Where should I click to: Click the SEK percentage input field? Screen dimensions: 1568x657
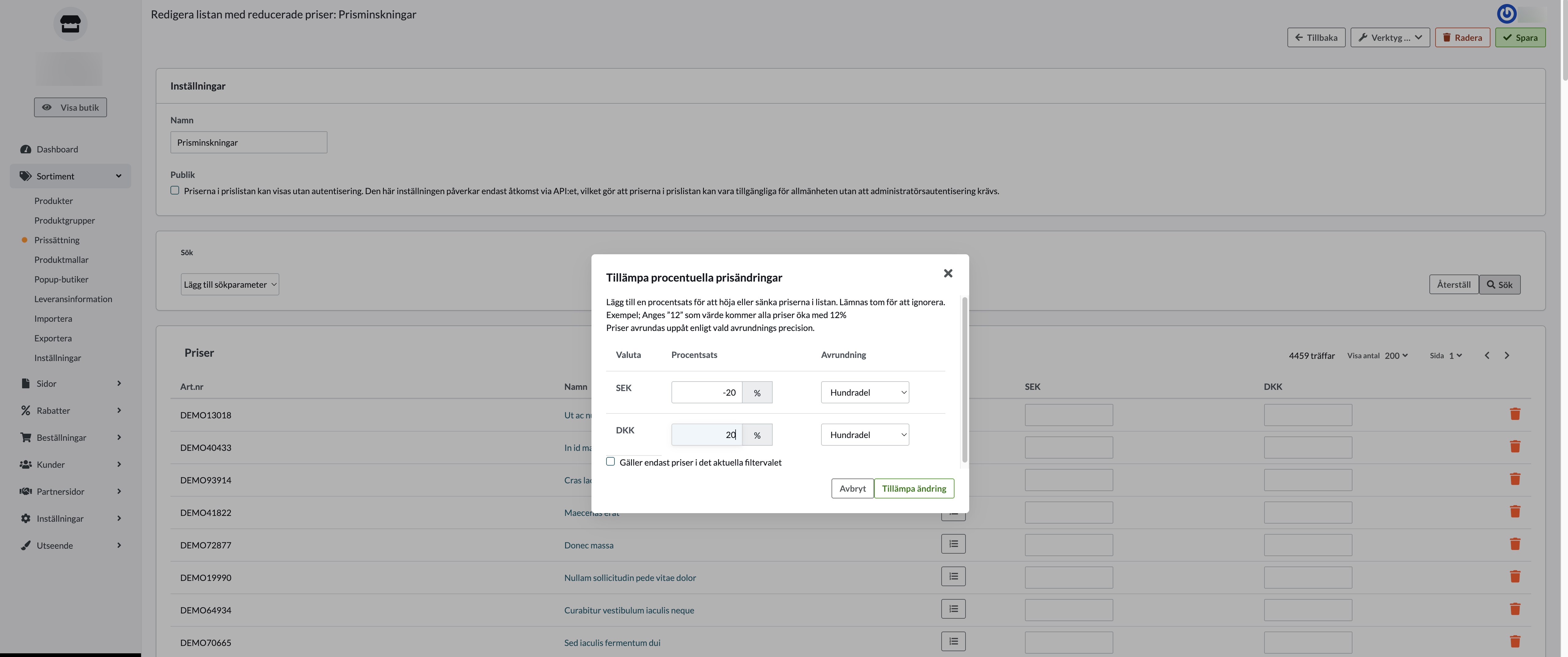(706, 392)
